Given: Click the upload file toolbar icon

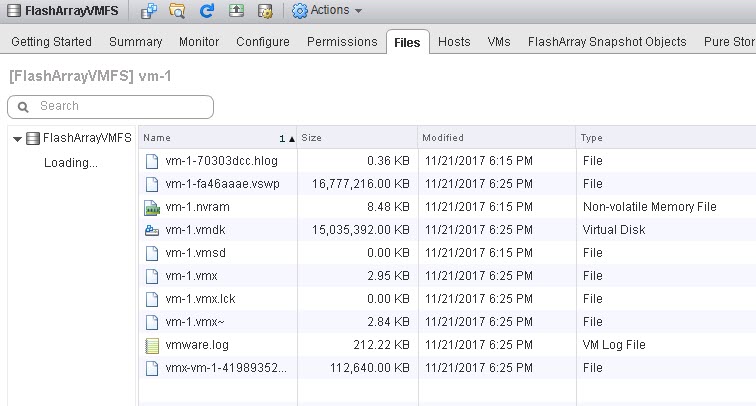Looking at the screenshot, I should click(236, 11).
